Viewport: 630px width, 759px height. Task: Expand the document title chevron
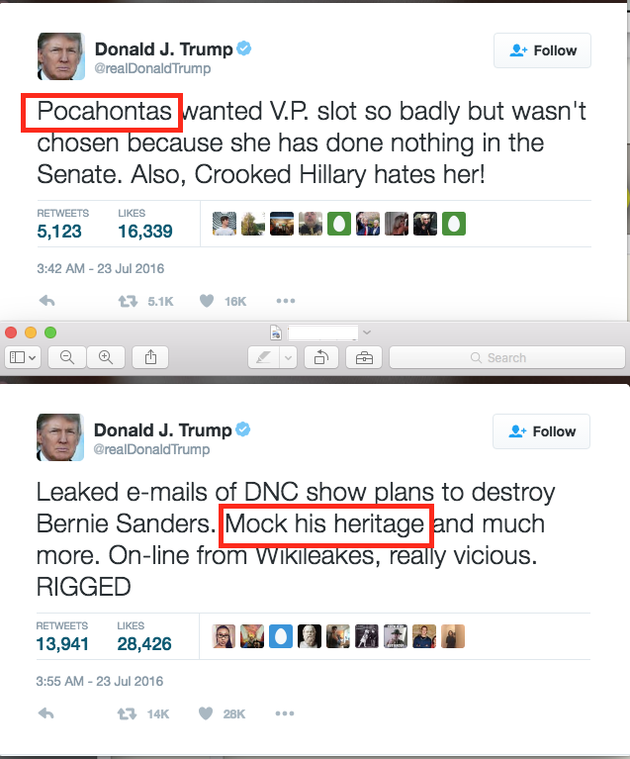(x=367, y=333)
